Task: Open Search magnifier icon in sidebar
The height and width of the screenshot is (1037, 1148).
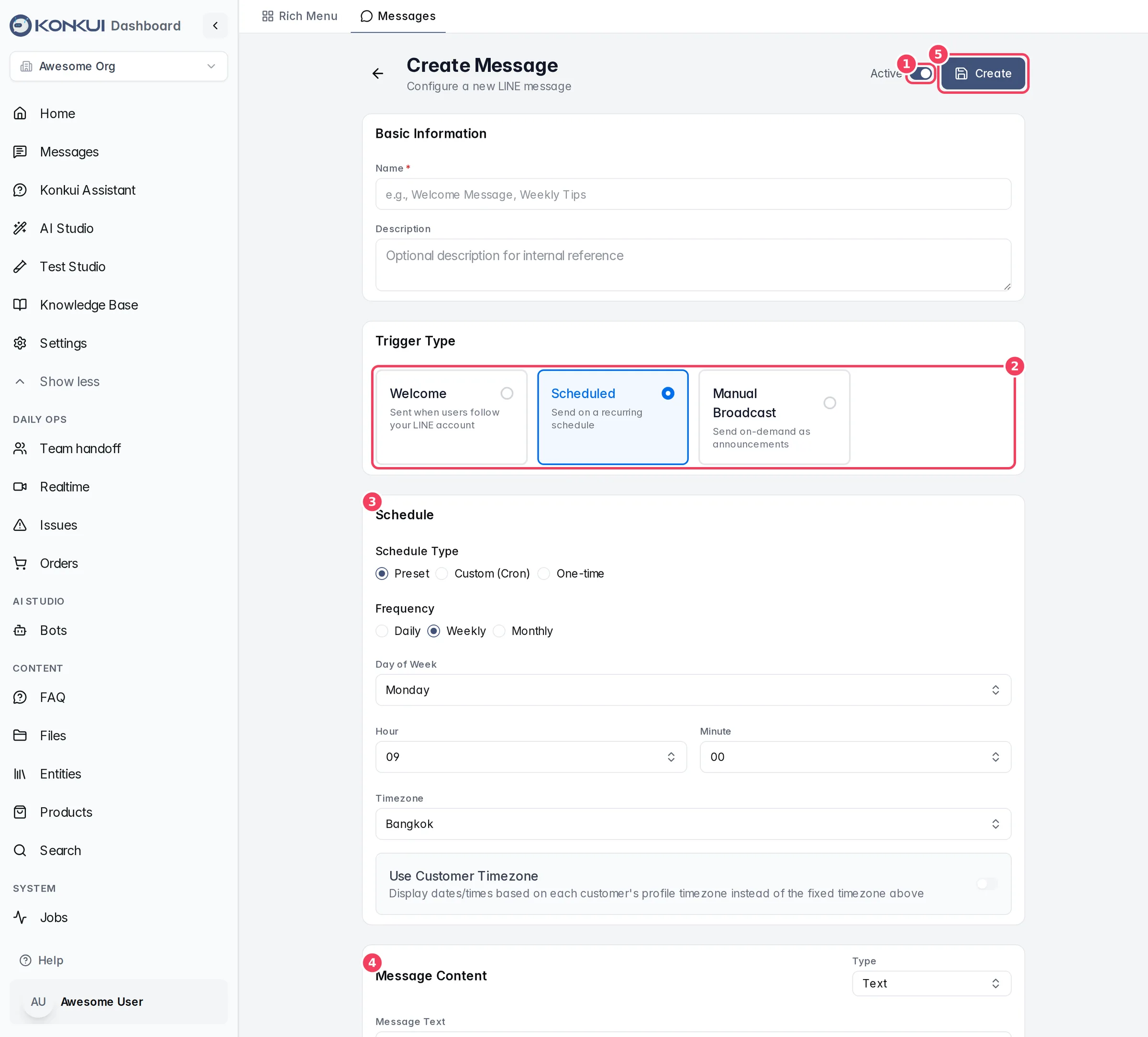Action: pyautogui.click(x=20, y=850)
